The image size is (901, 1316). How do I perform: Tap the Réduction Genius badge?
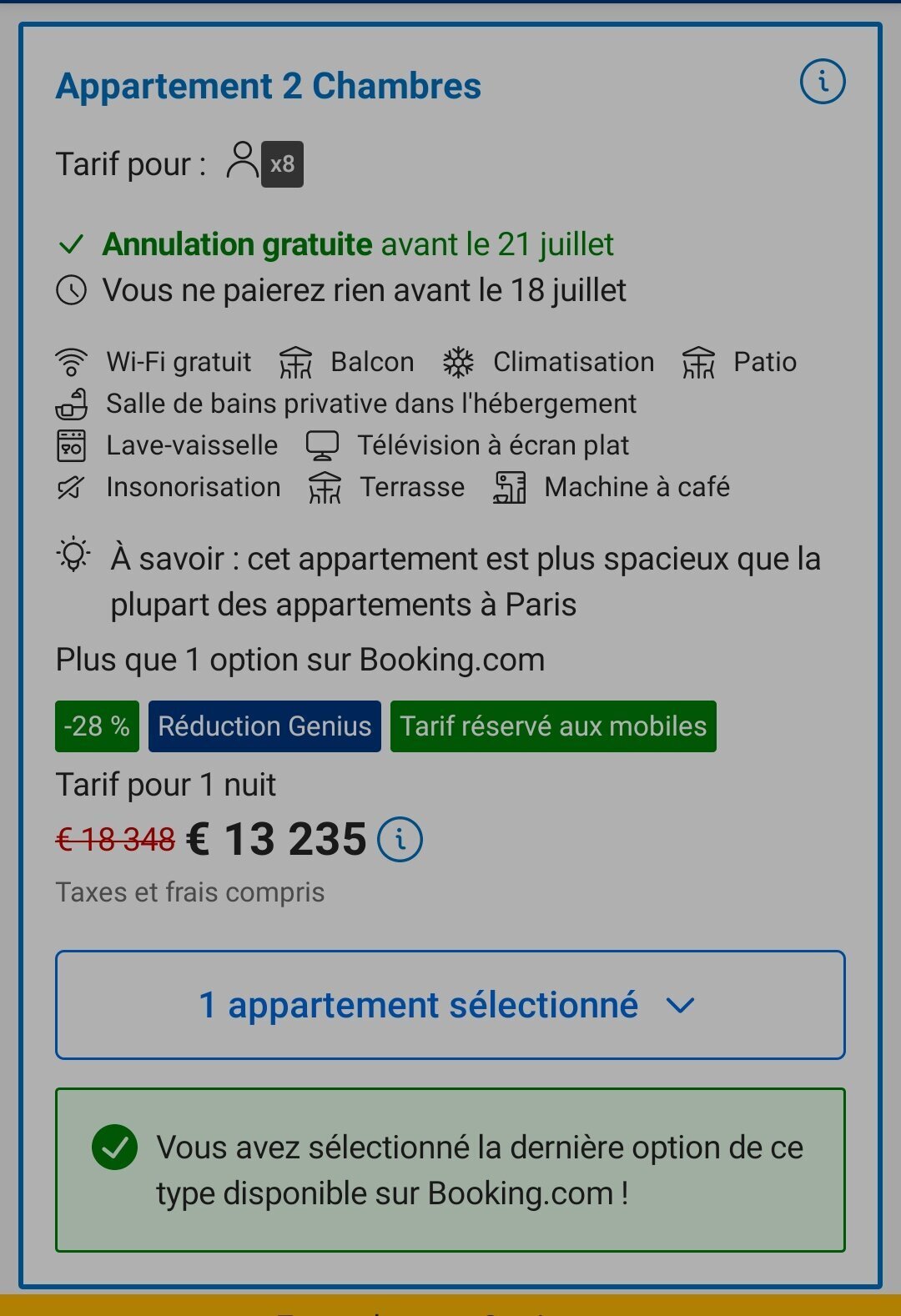tap(264, 726)
